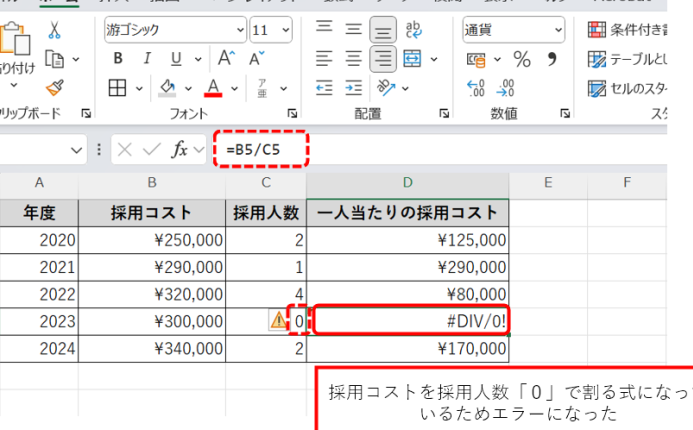Click the Insert Function fx icon
The height and width of the screenshot is (430, 693).
(181, 150)
